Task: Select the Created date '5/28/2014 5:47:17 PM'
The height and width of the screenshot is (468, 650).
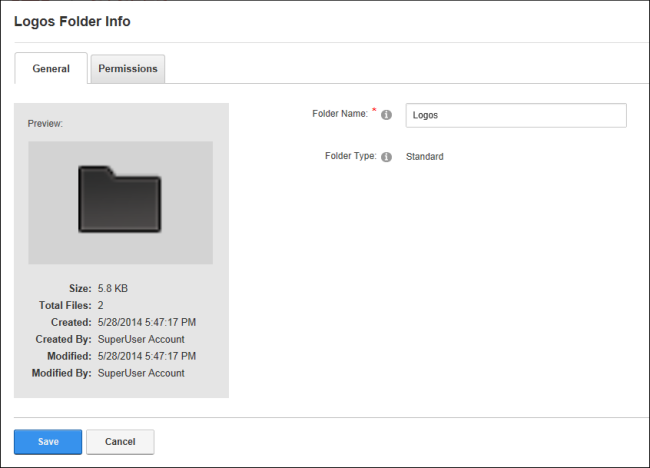Action: coord(147,323)
